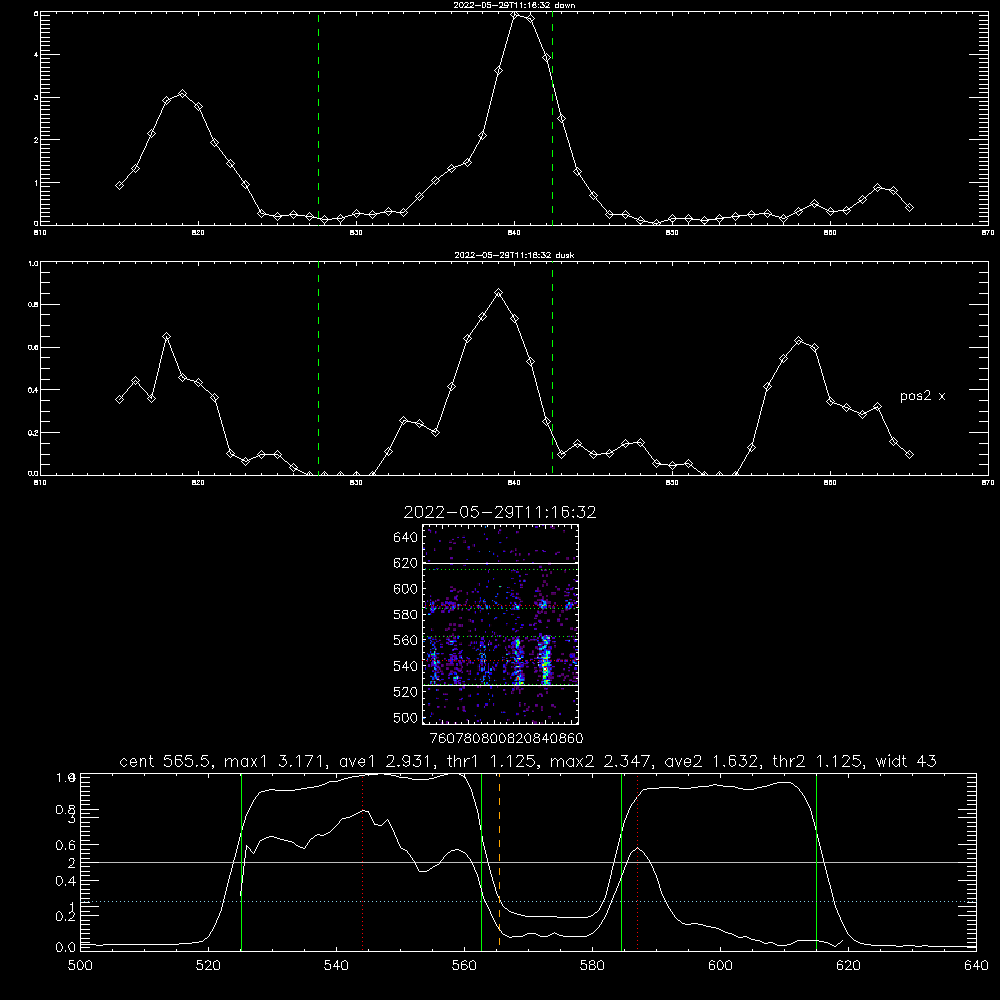
Task: Click the red dotted line near 544
Action: tap(362, 862)
